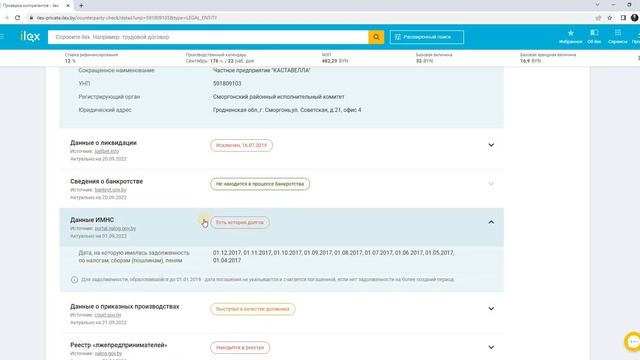Image resolution: width=640 pixels, height=360 pixels.
Task: Expand the Данные о ликвидации section
Action: 491,145
